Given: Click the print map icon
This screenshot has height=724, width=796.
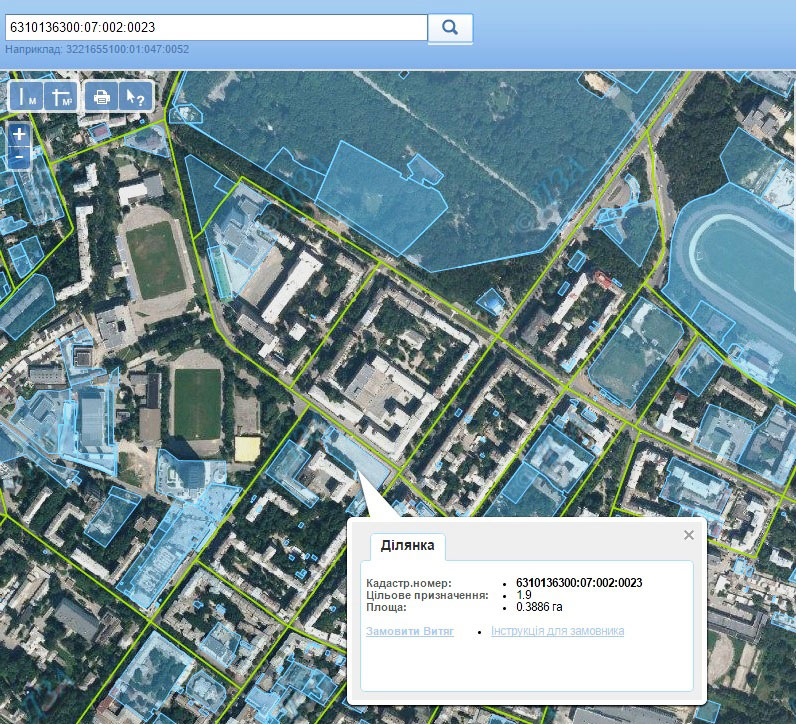Looking at the screenshot, I should pos(101,97).
